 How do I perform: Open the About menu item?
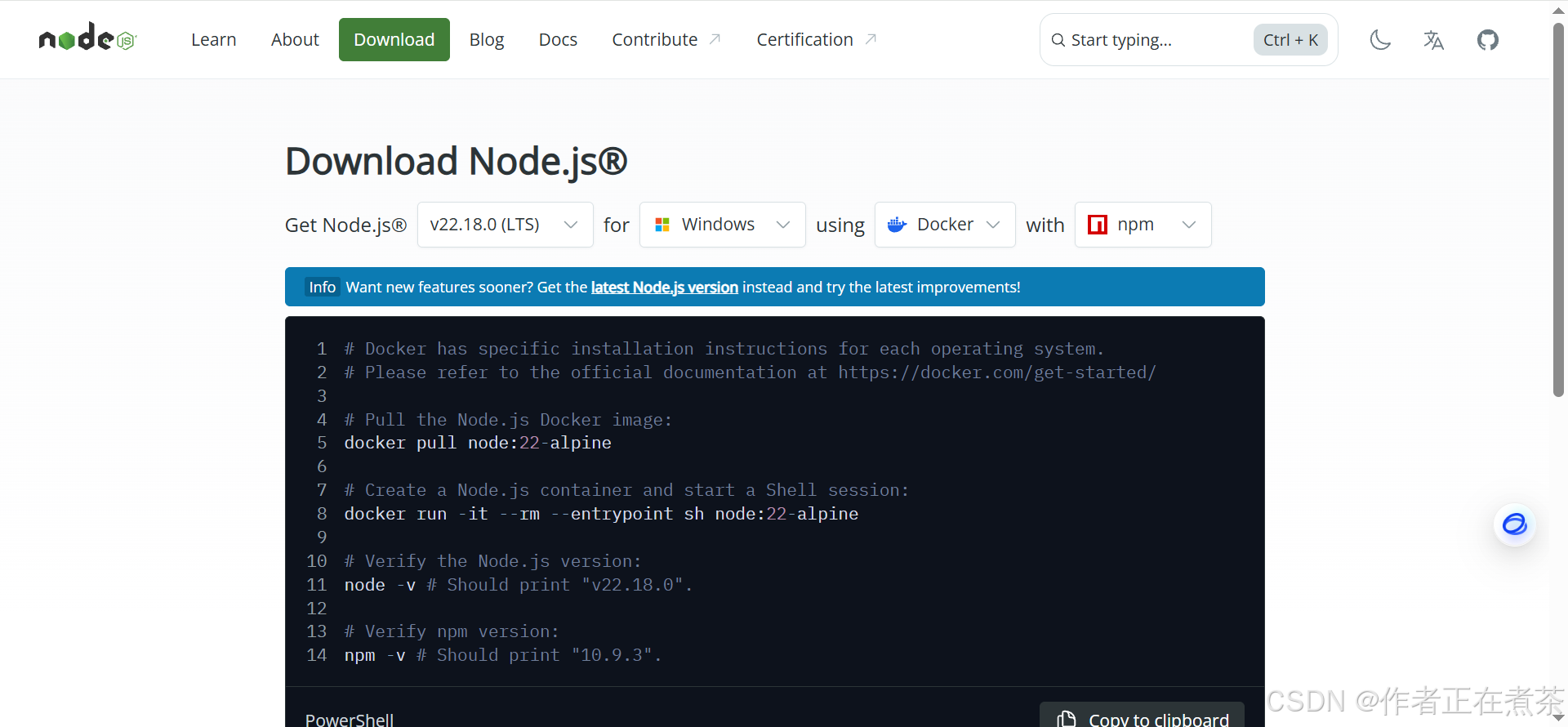(295, 39)
